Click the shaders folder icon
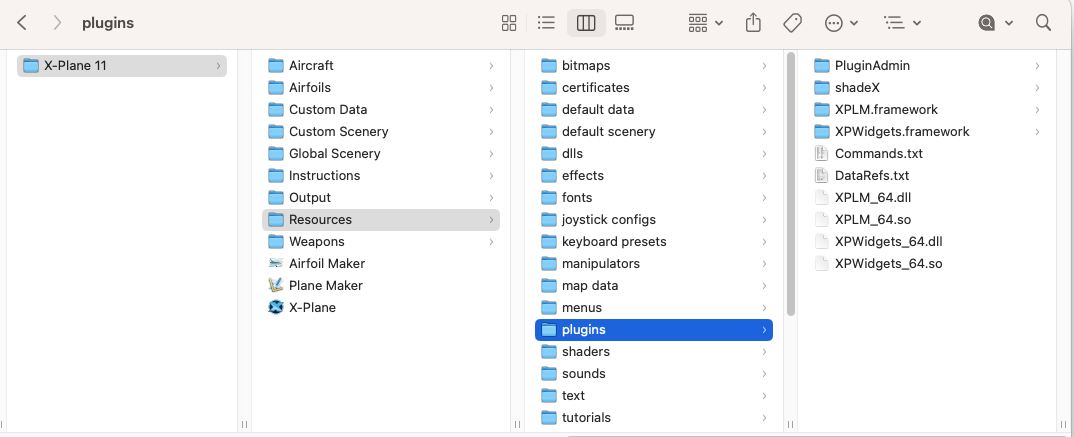The image size is (1074, 437). (x=549, y=351)
